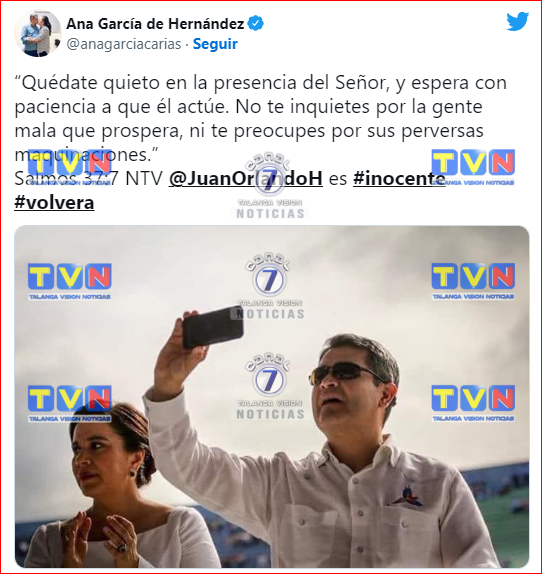Click the blue verified checkmark badge
542x574 pixels.
tap(255, 24)
